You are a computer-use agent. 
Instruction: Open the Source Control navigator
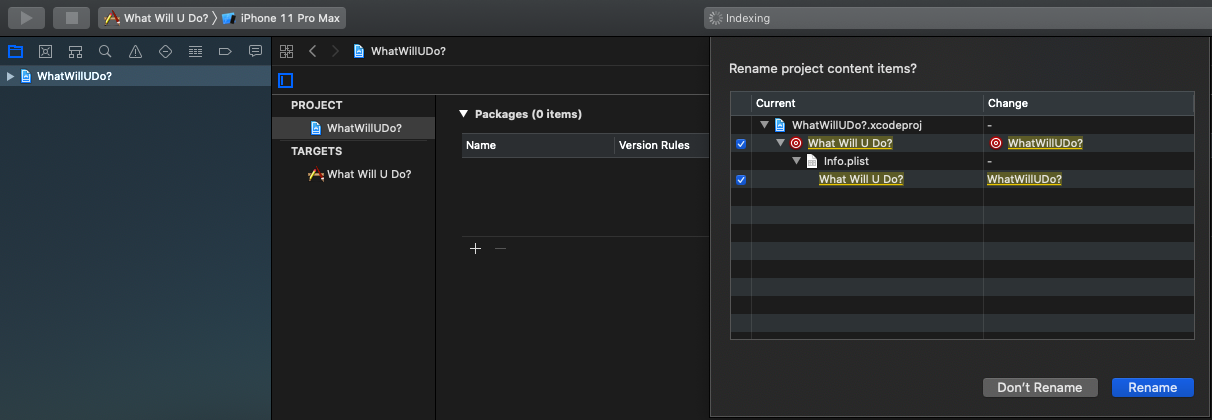tap(45, 51)
